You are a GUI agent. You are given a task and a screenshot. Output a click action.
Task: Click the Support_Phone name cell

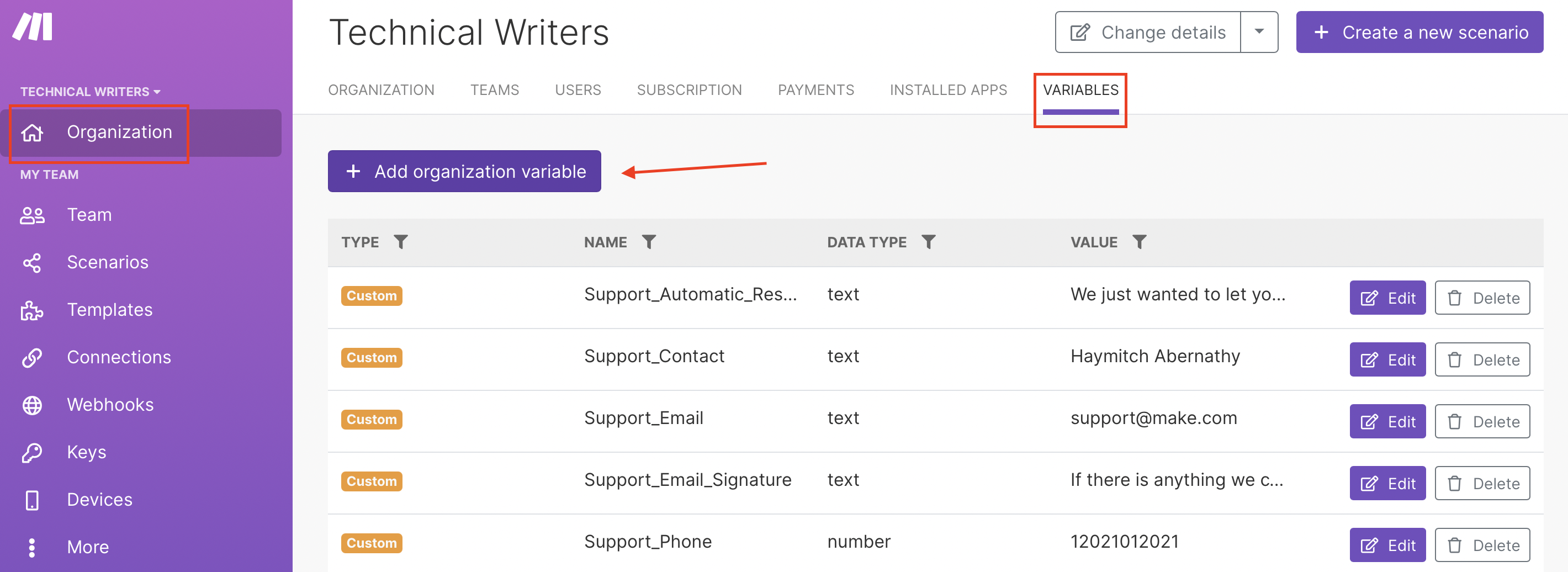point(648,542)
